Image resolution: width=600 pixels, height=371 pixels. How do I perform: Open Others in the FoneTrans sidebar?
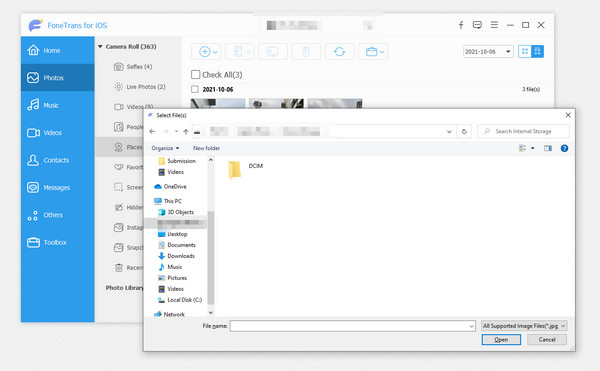57,215
